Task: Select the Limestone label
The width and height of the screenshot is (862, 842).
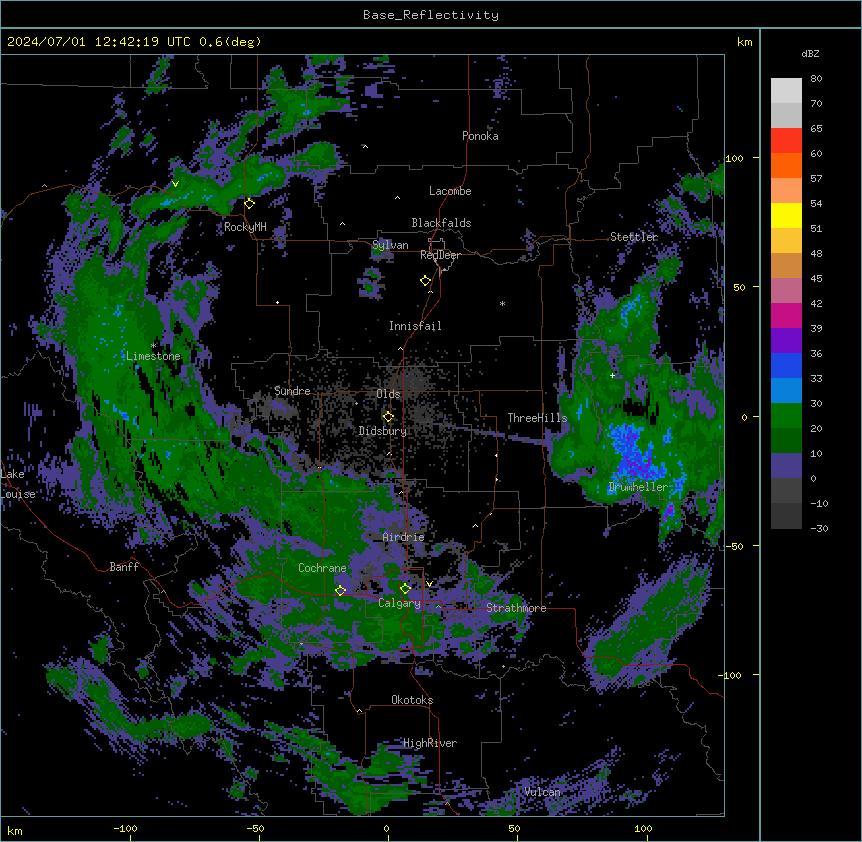Action: (x=153, y=356)
